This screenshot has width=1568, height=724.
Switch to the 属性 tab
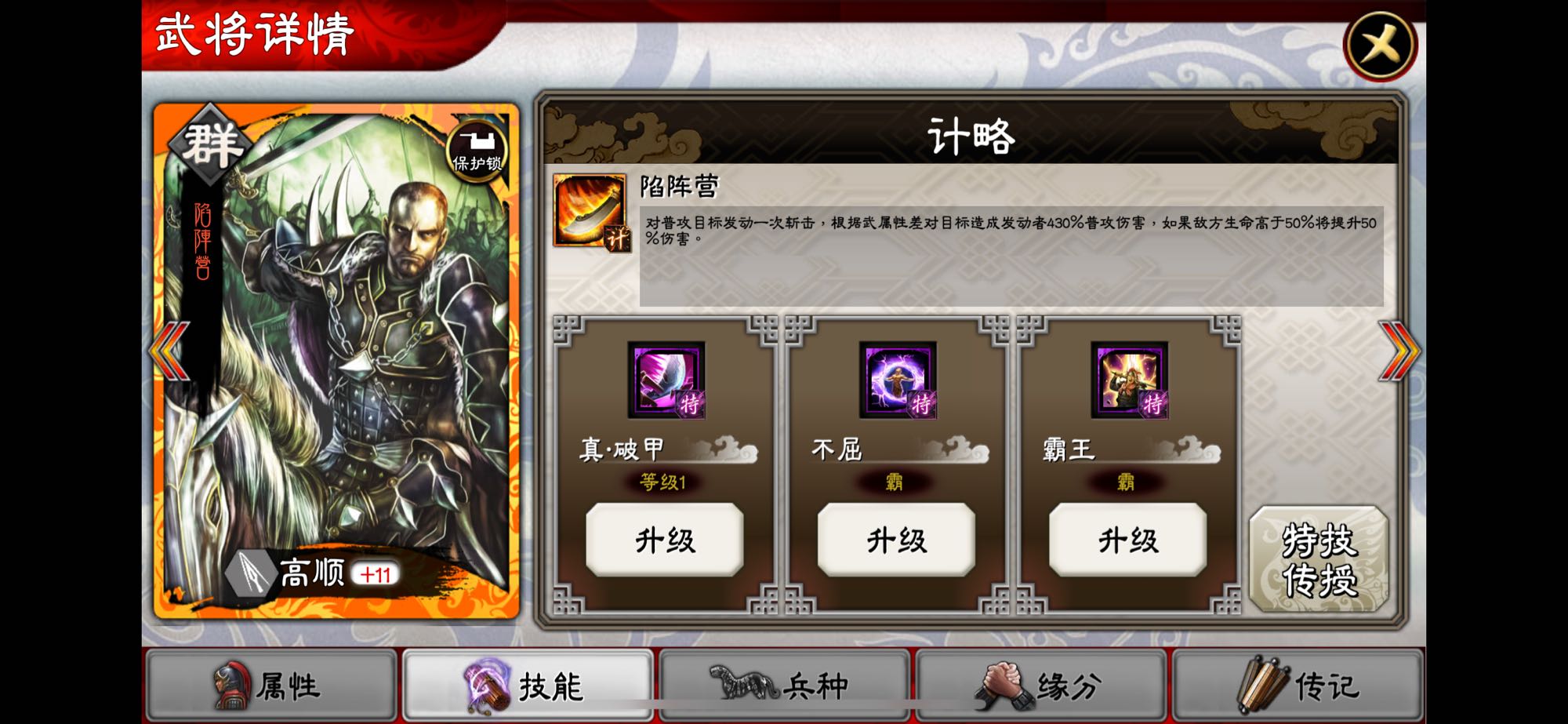[x=271, y=686]
